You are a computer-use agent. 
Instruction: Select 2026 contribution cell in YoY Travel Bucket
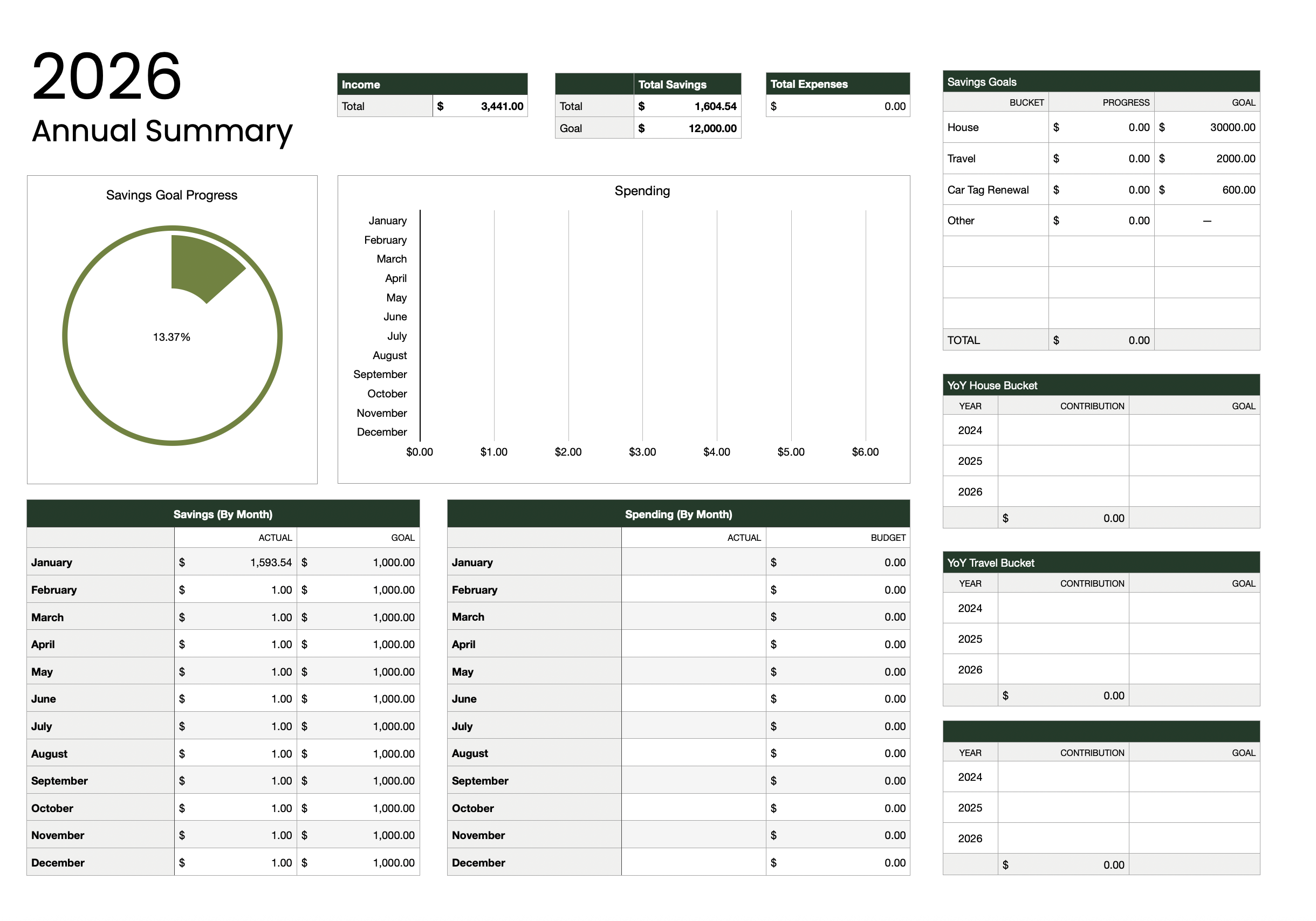click(x=1063, y=669)
